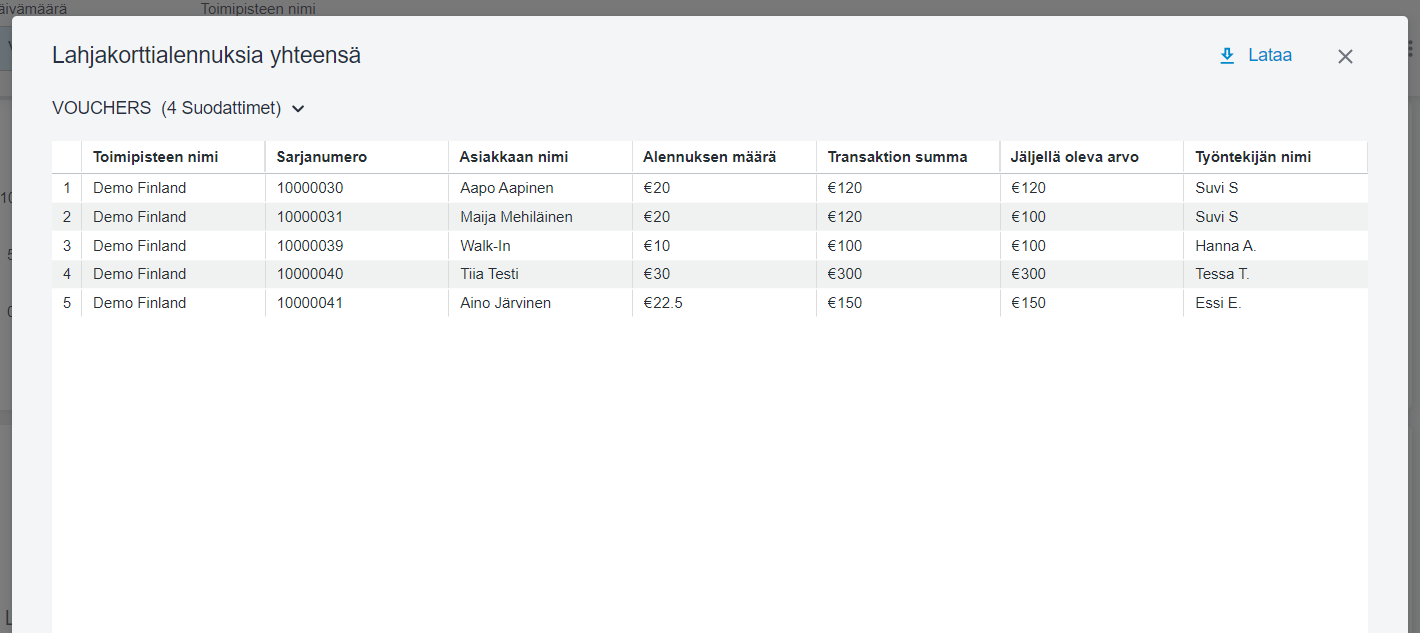Sort by Toimipisteen nimi column header

pos(155,157)
